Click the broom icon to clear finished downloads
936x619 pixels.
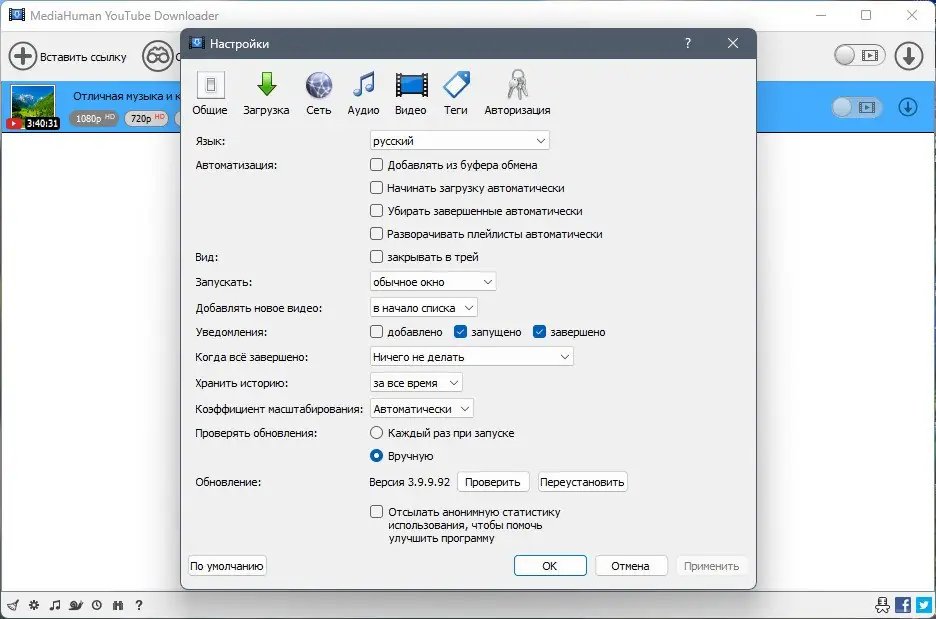12,605
